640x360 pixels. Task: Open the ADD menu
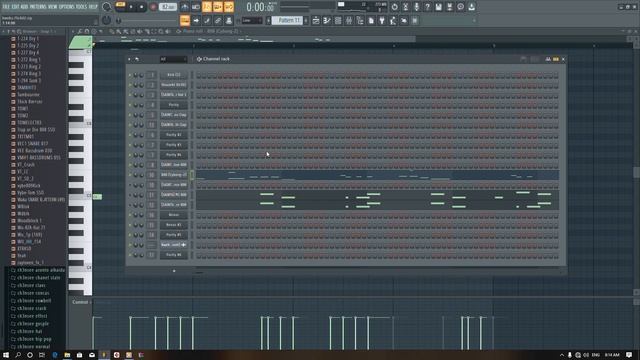point(24,7)
